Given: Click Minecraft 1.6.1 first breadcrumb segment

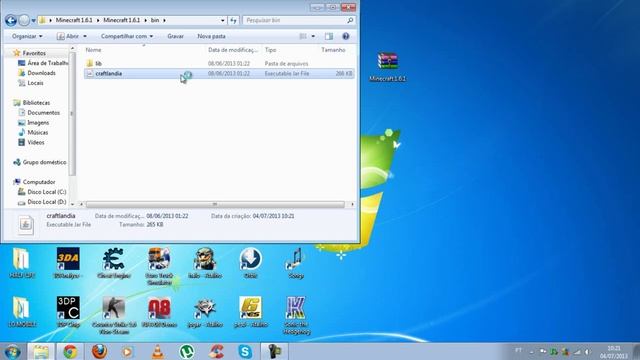Looking at the screenshot, I should click(x=74, y=20).
